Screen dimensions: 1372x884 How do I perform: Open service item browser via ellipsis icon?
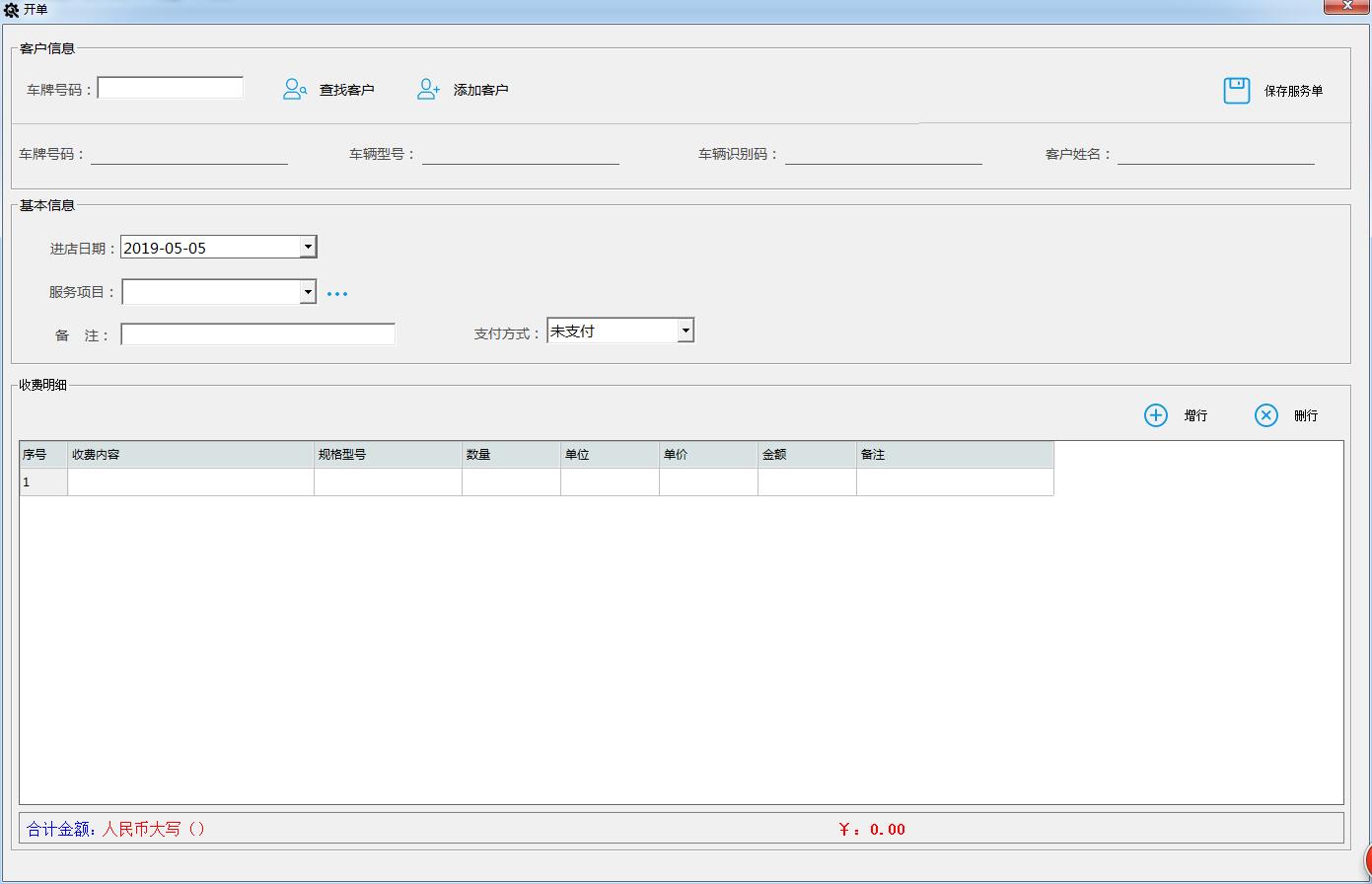pyautogui.click(x=337, y=292)
